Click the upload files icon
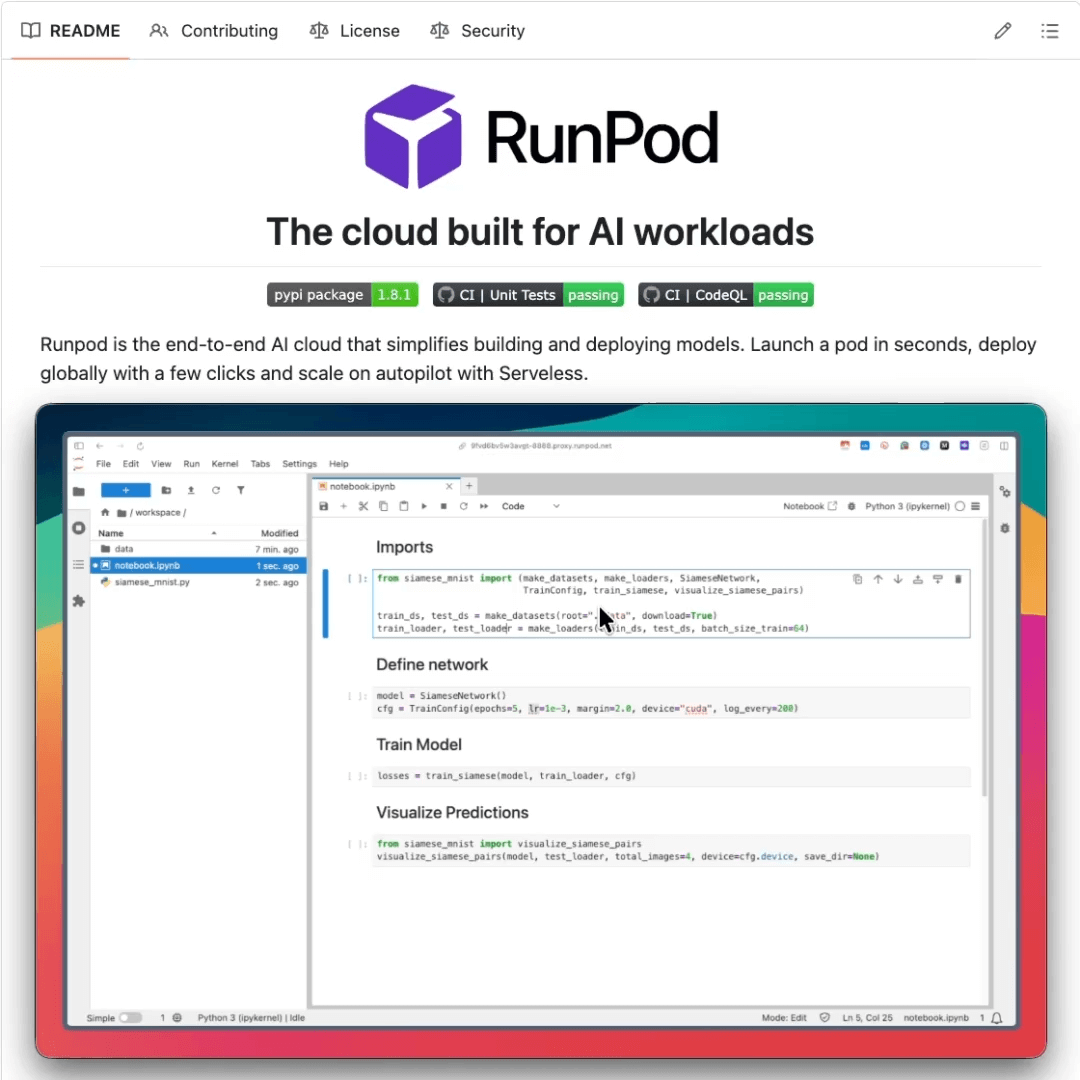1080x1080 pixels. [191, 490]
